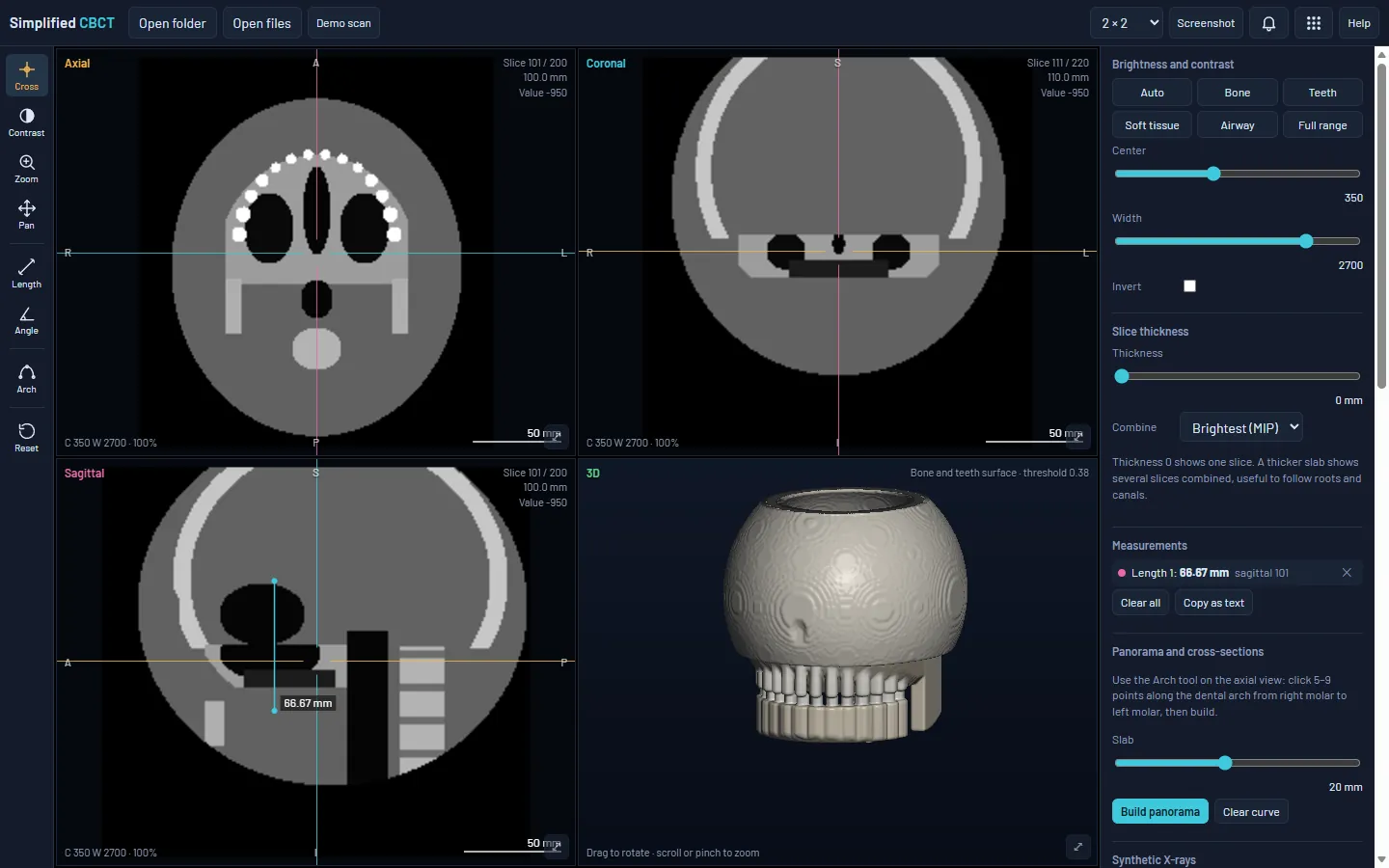
Task: Adjust the Thickness slider
Action: pos(1238,376)
